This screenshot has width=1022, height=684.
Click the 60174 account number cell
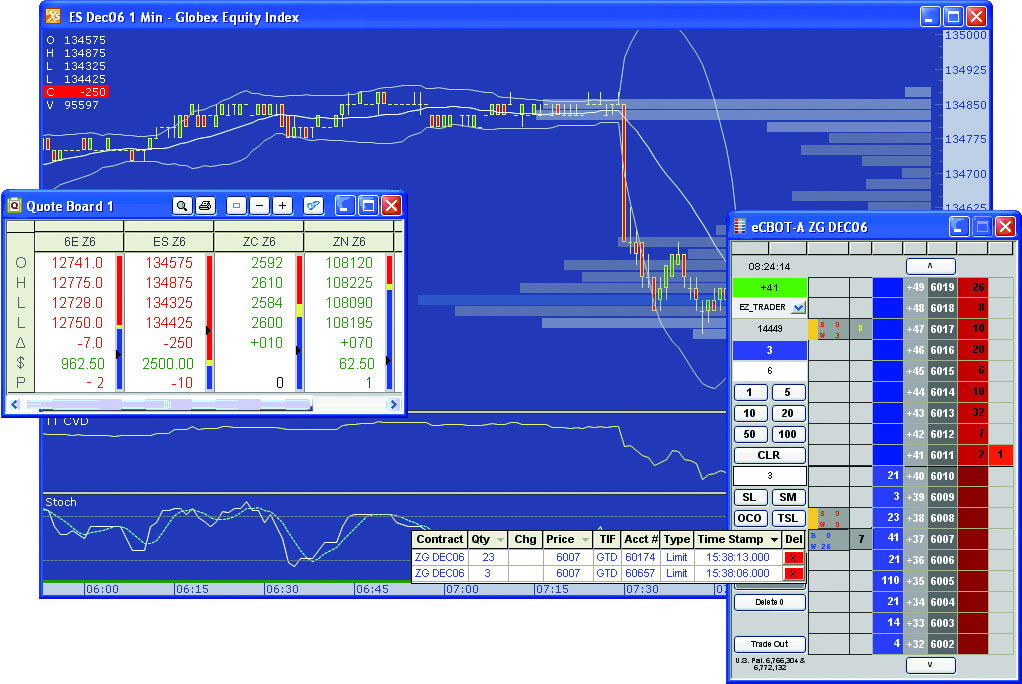[x=639, y=558]
